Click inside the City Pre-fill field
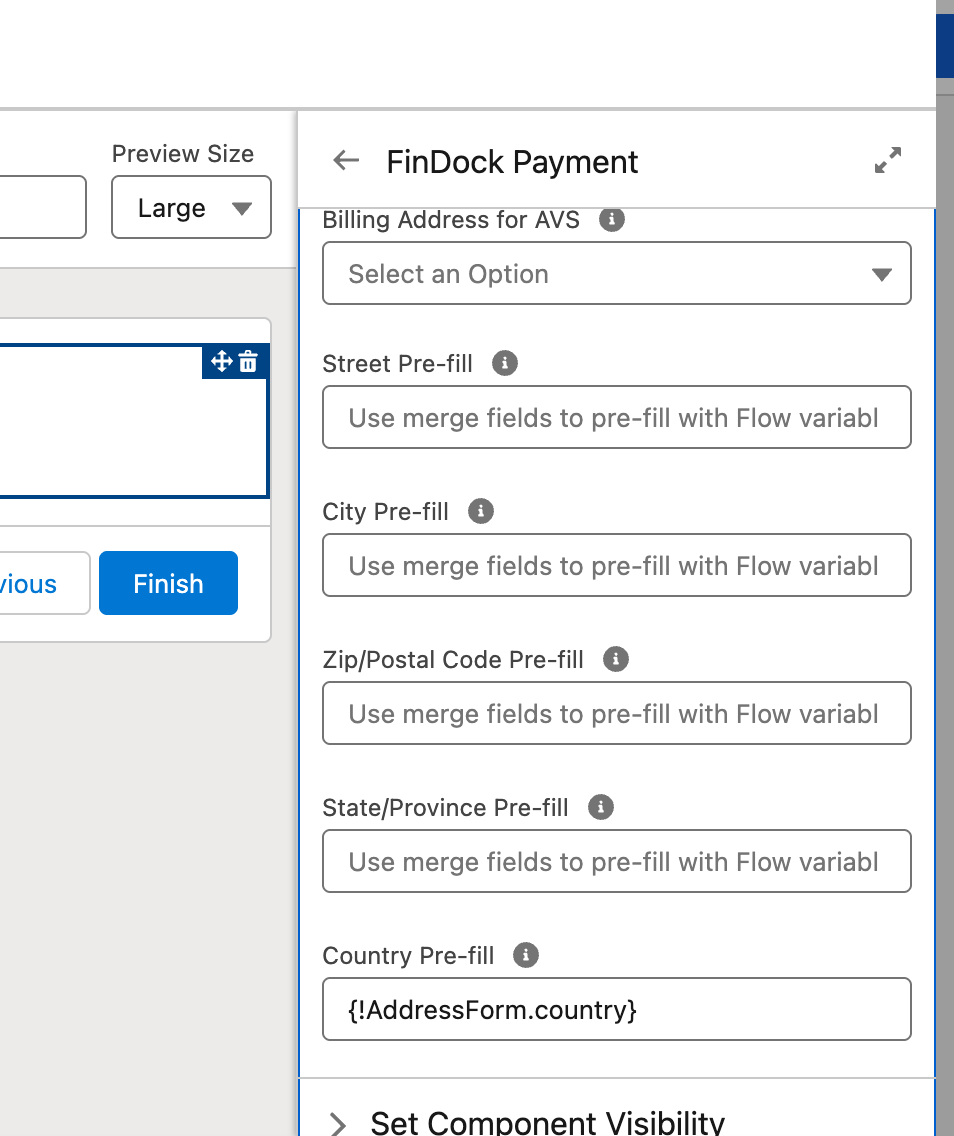Image resolution: width=954 pixels, height=1136 pixels. [x=617, y=565]
